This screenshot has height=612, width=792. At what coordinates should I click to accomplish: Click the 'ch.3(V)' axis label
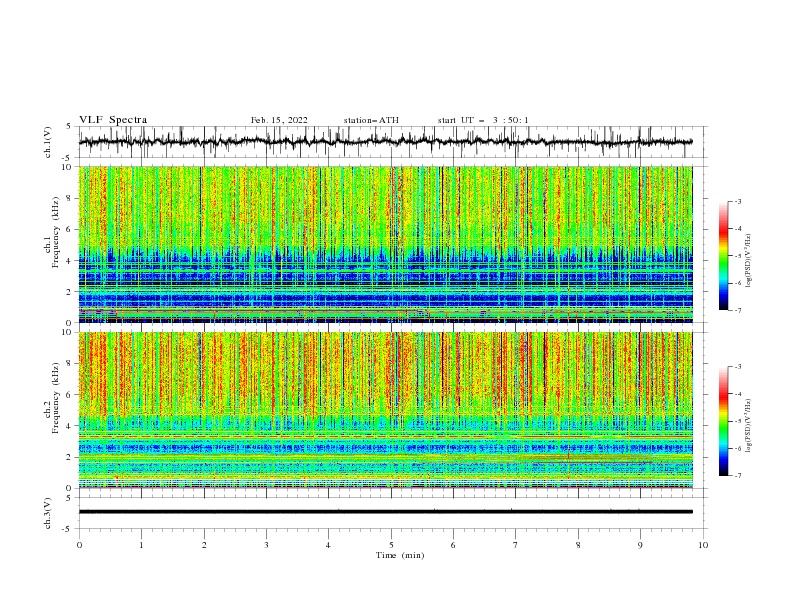point(48,513)
